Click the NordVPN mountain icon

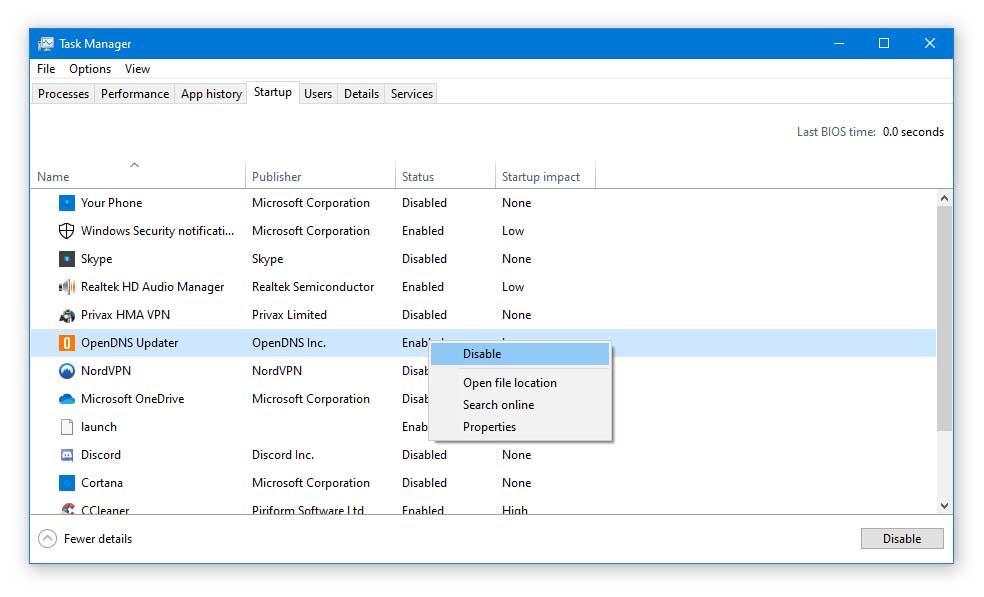coord(67,371)
